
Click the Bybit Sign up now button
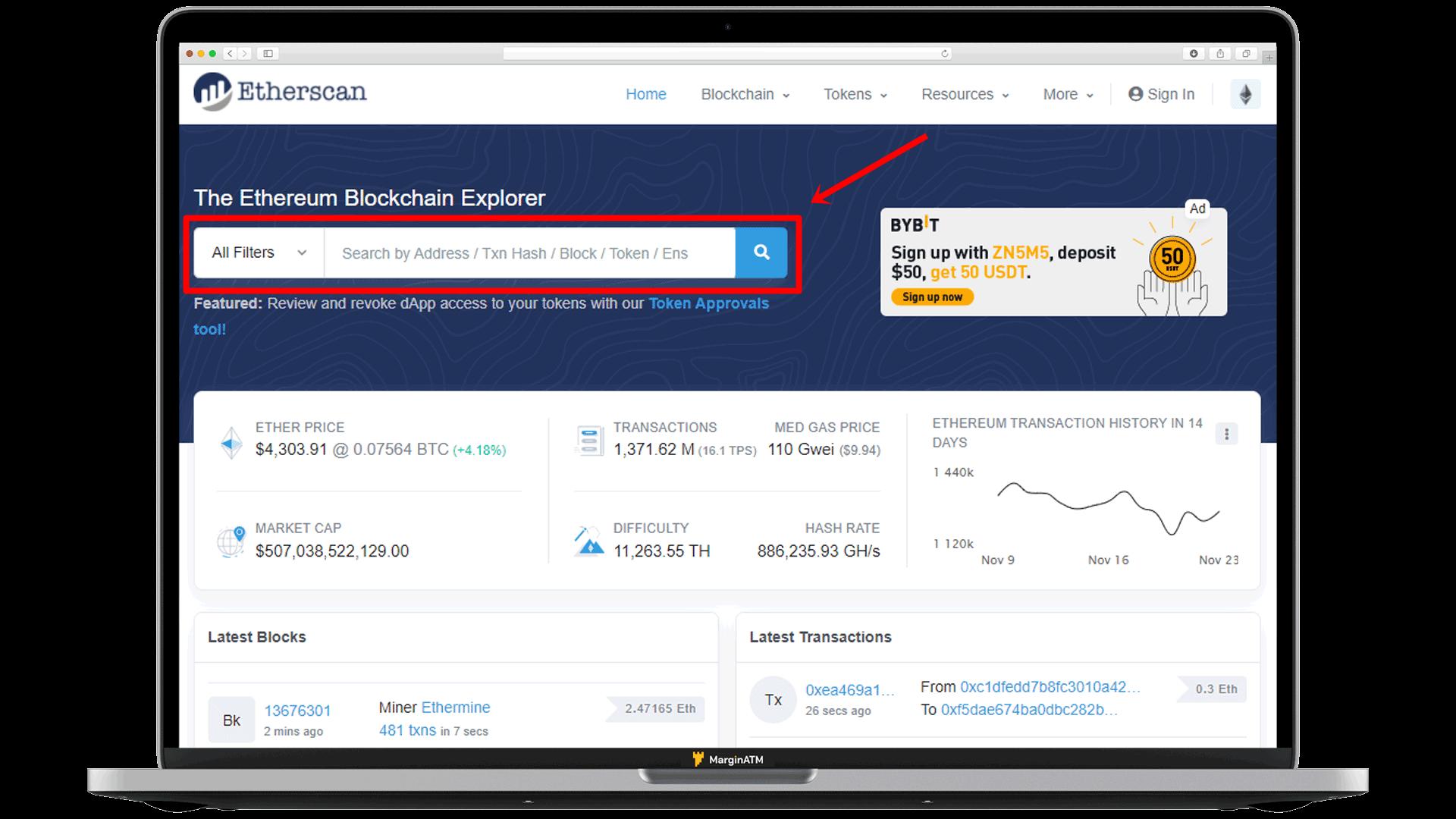point(932,297)
